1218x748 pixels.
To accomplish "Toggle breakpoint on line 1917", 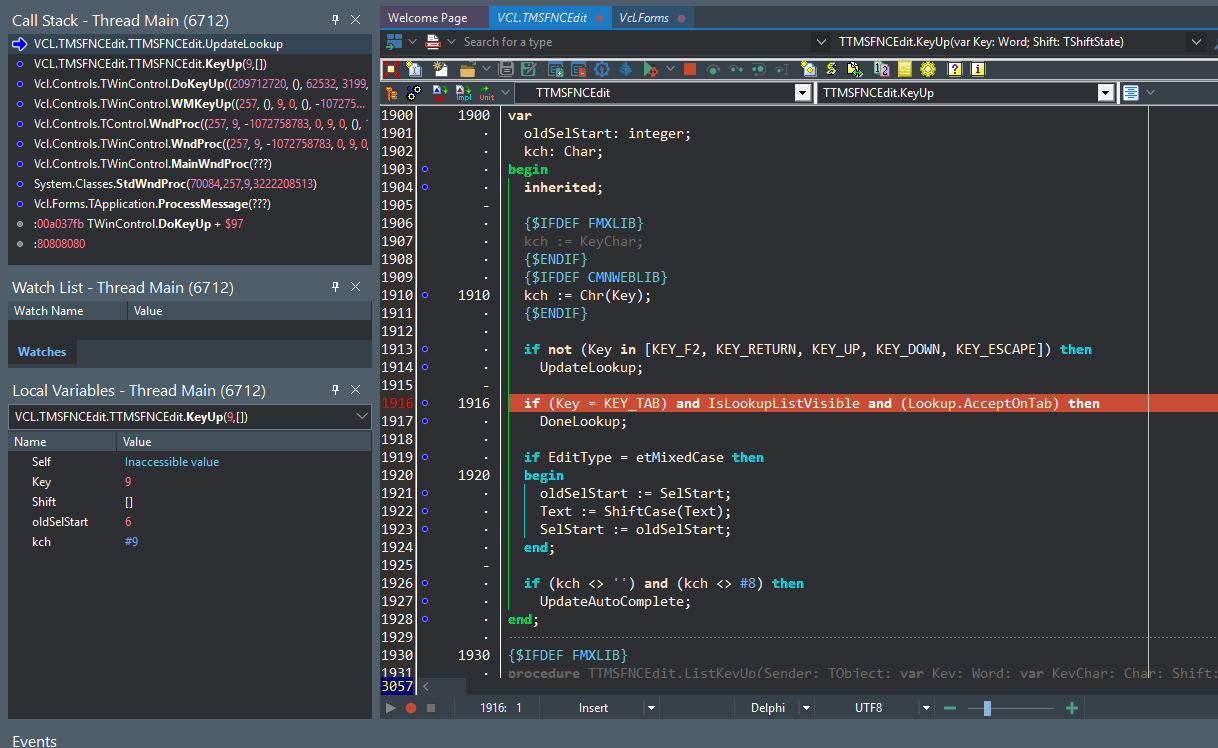I will point(425,421).
